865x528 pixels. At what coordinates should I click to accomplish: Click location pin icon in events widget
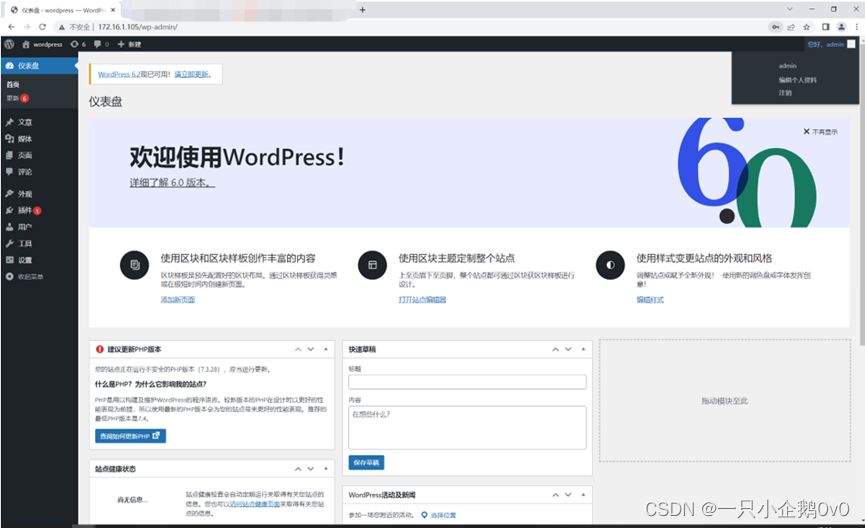click(x=424, y=515)
